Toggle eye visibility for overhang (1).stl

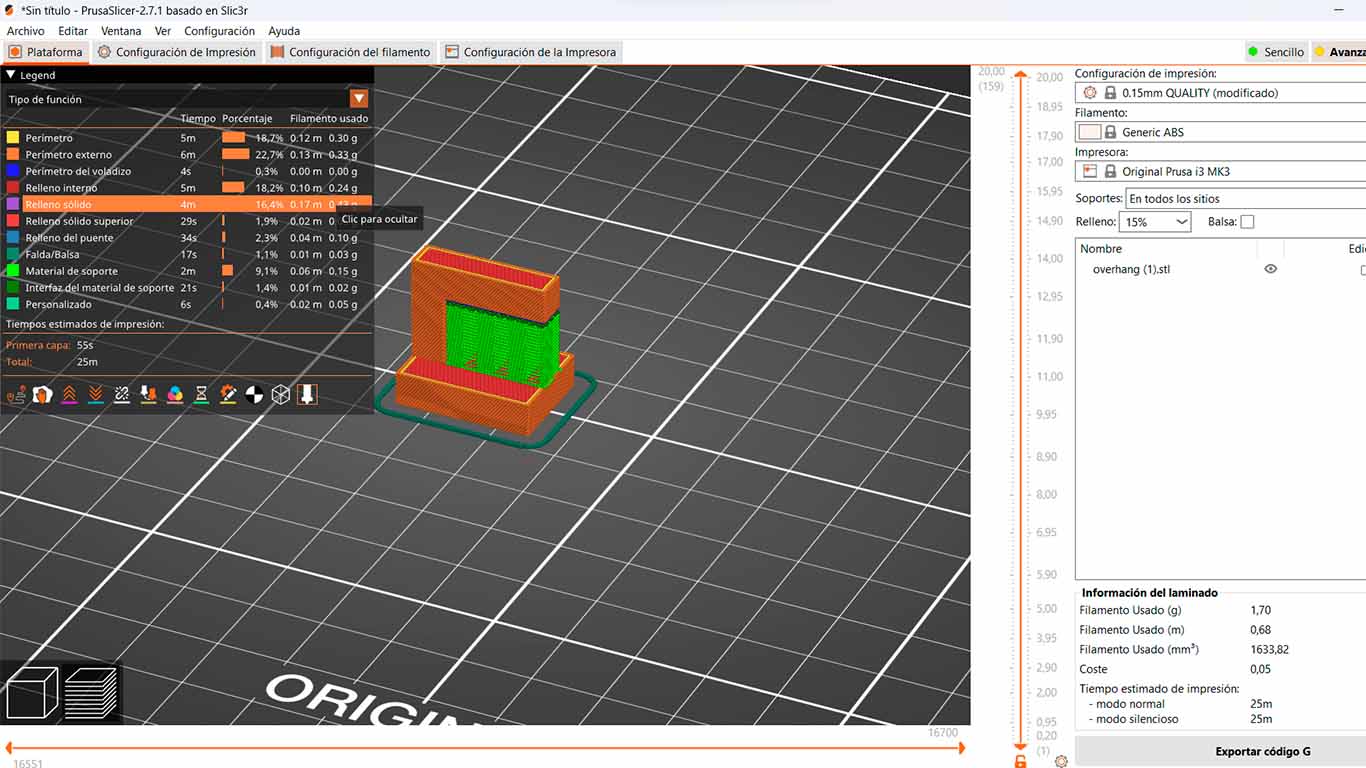[1270, 269]
